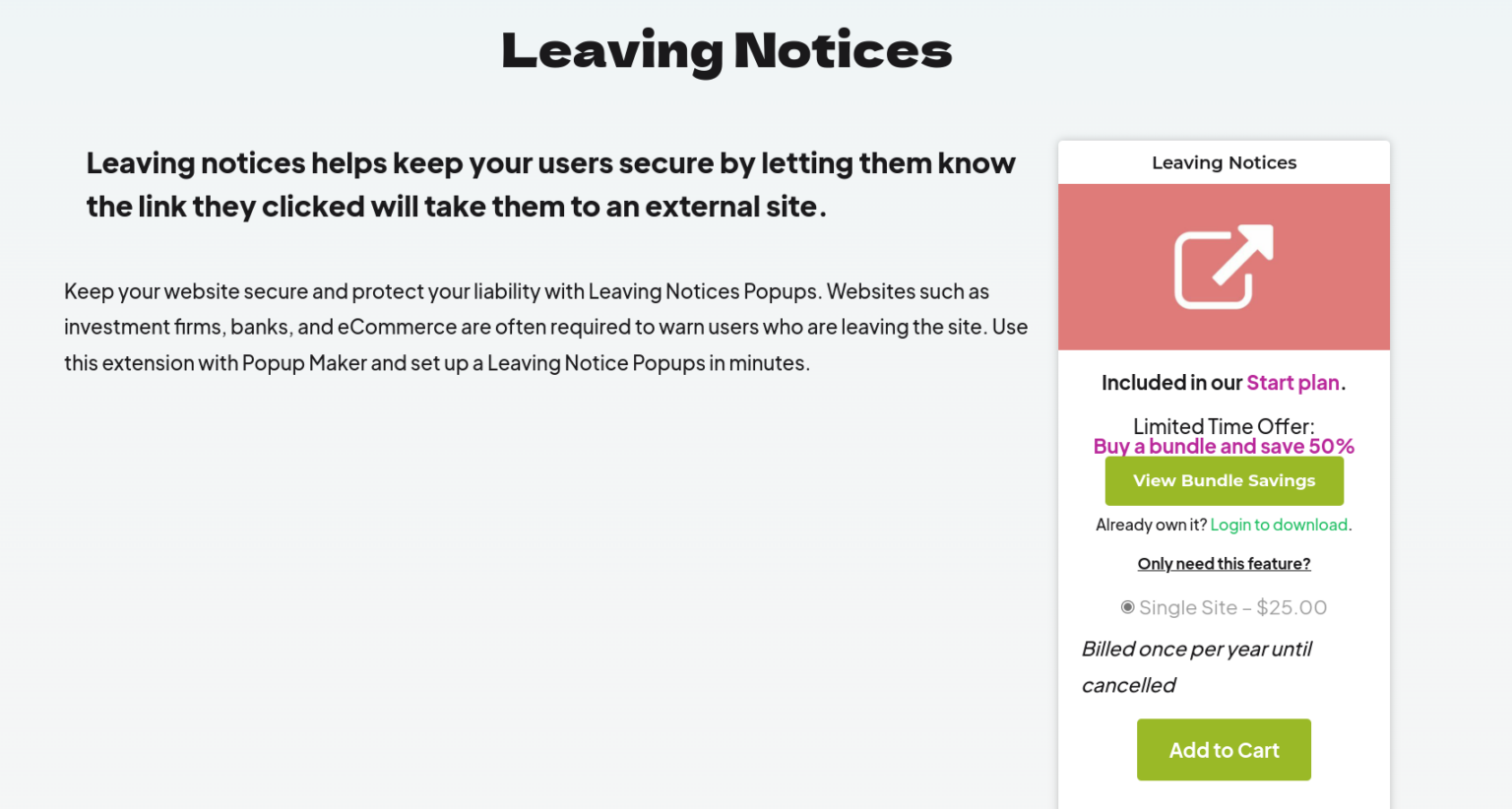Click the $25.00 price text
1512x809 pixels.
[x=1291, y=606]
